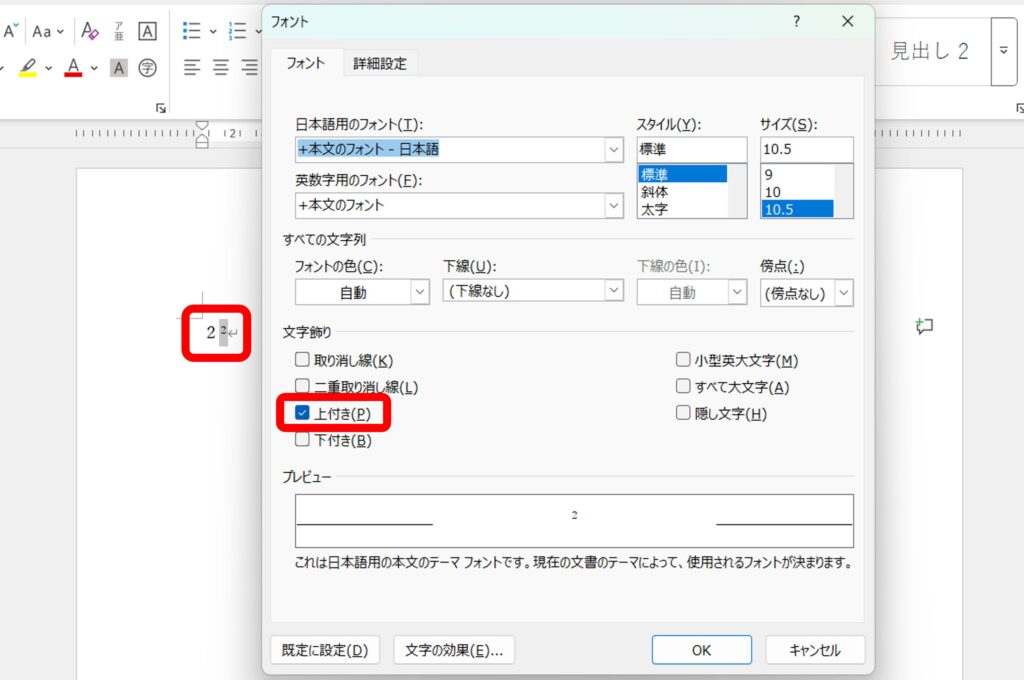Add furigana using the ルビ icon

(x=117, y=31)
